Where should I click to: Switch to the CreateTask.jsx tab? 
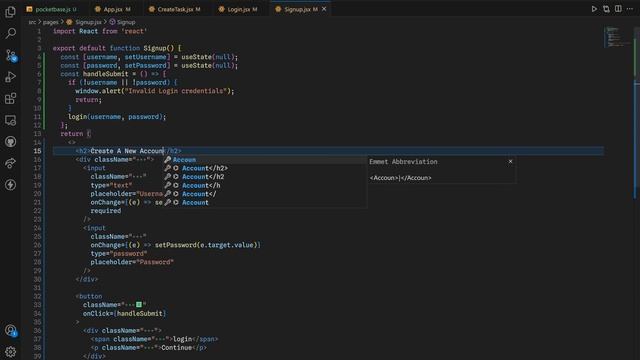[175, 9]
